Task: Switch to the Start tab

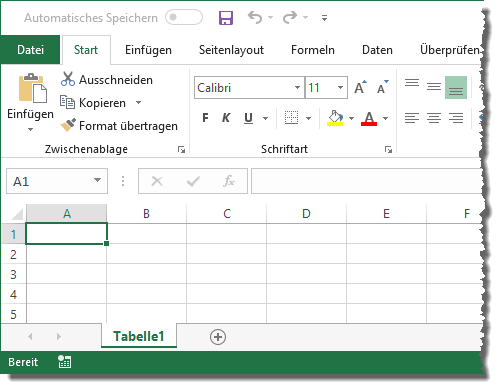Action: pyautogui.click(x=86, y=50)
